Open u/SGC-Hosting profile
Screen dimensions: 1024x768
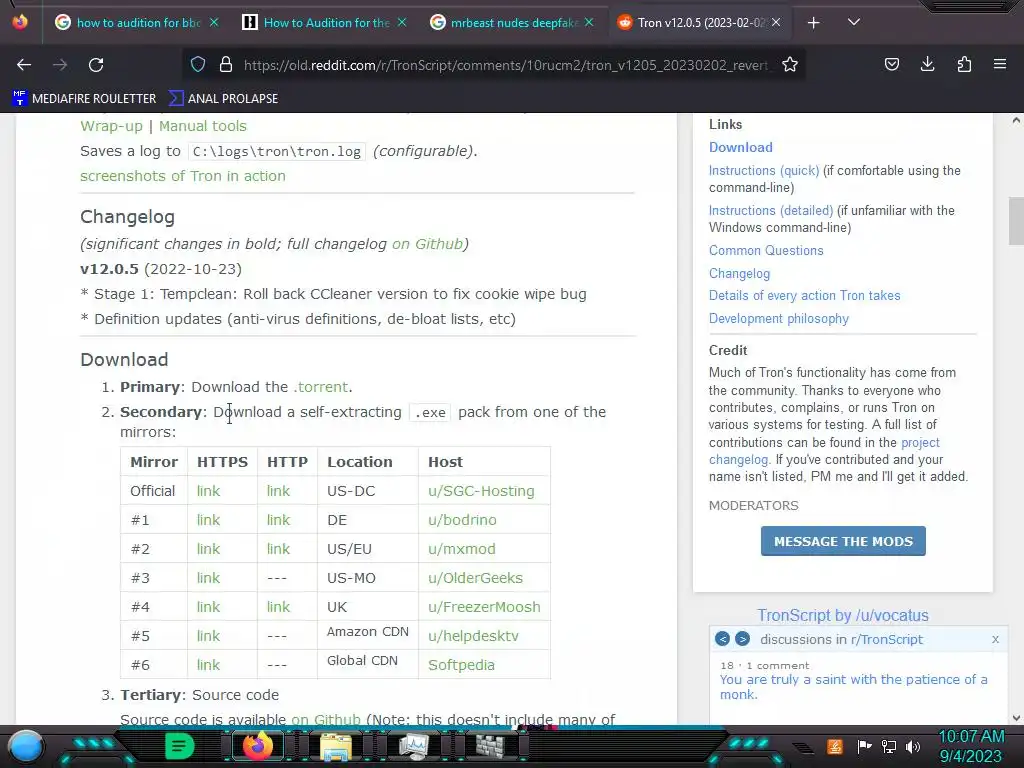click(481, 491)
